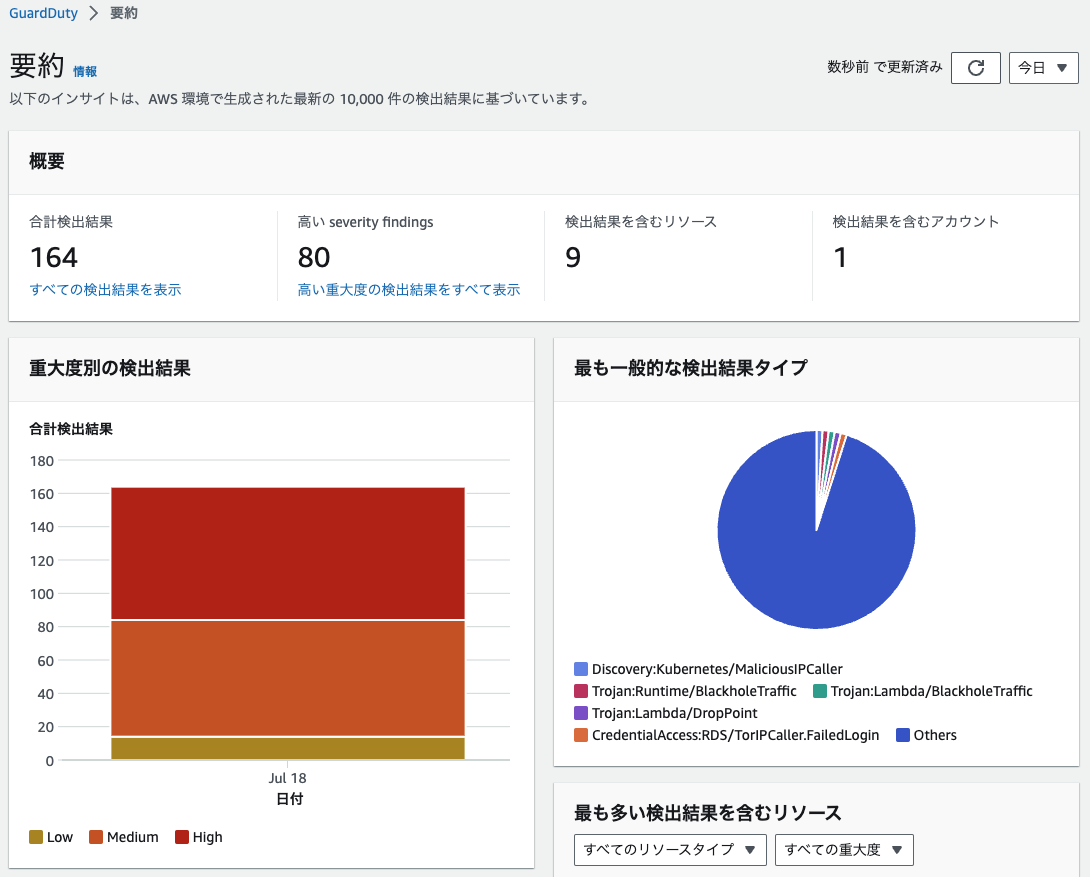This screenshot has width=1090, height=877.
Task: Click the accounts count 1
Action: (x=840, y=258)
